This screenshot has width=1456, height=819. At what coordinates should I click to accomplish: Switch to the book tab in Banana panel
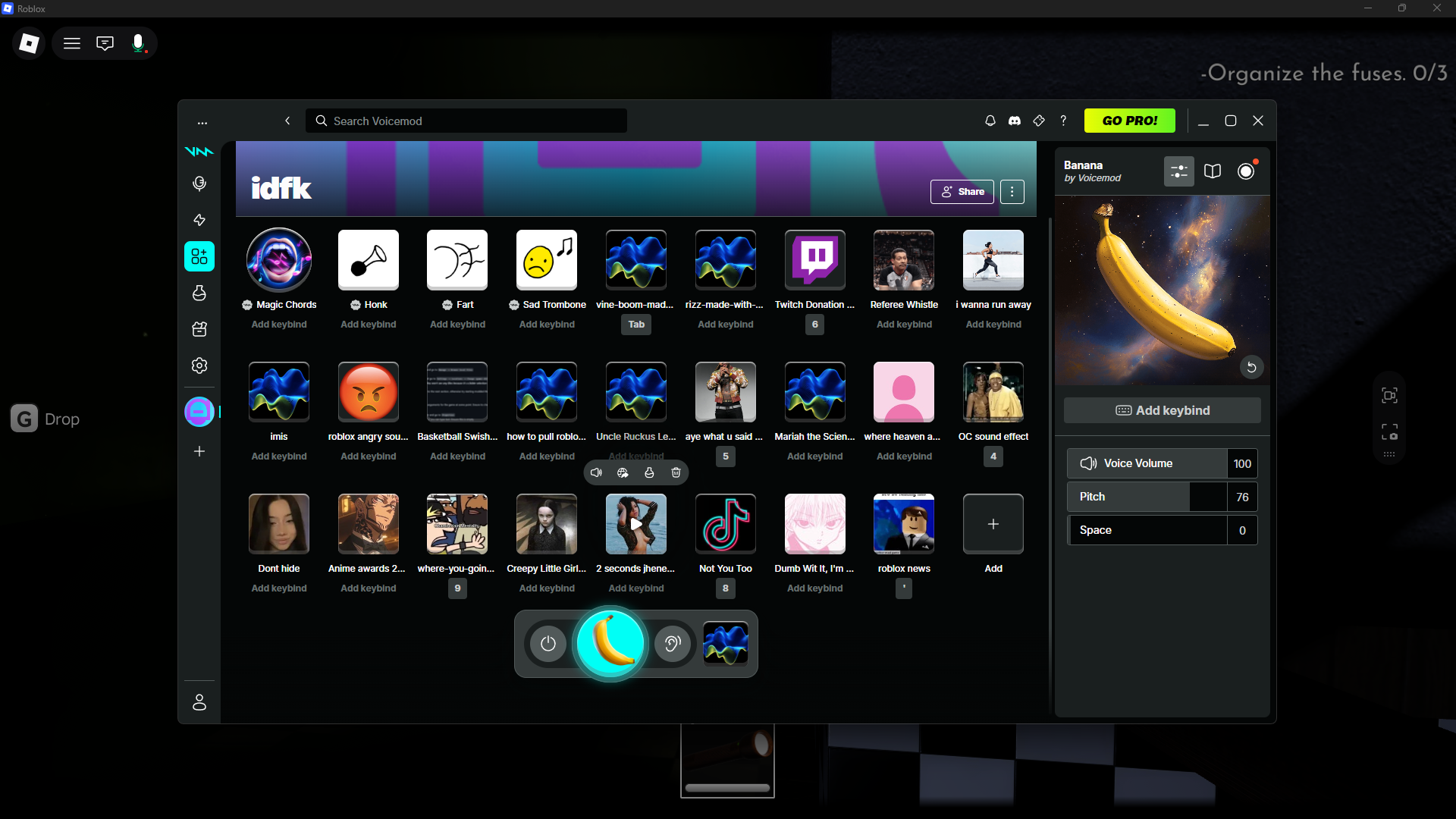click(x=1213, y=171)
